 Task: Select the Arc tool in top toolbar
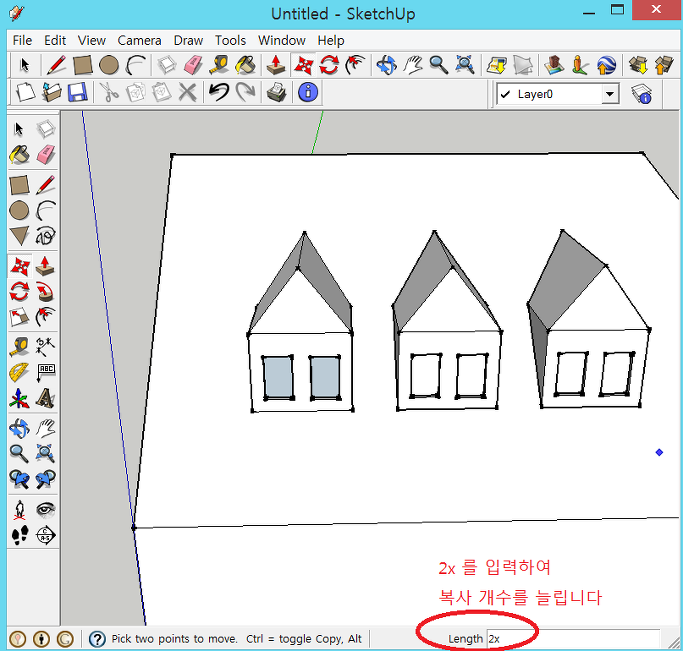tap(135, 65)
